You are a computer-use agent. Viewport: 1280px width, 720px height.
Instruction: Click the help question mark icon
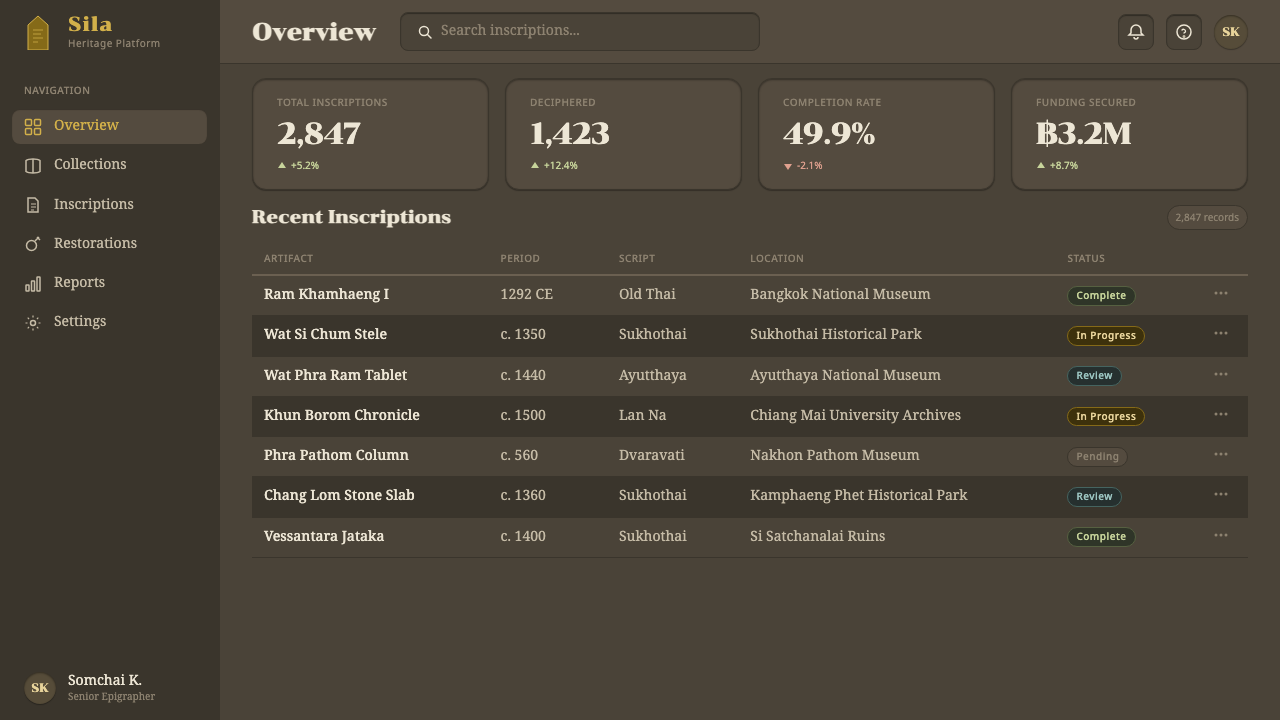click(x=1184, y=32)
